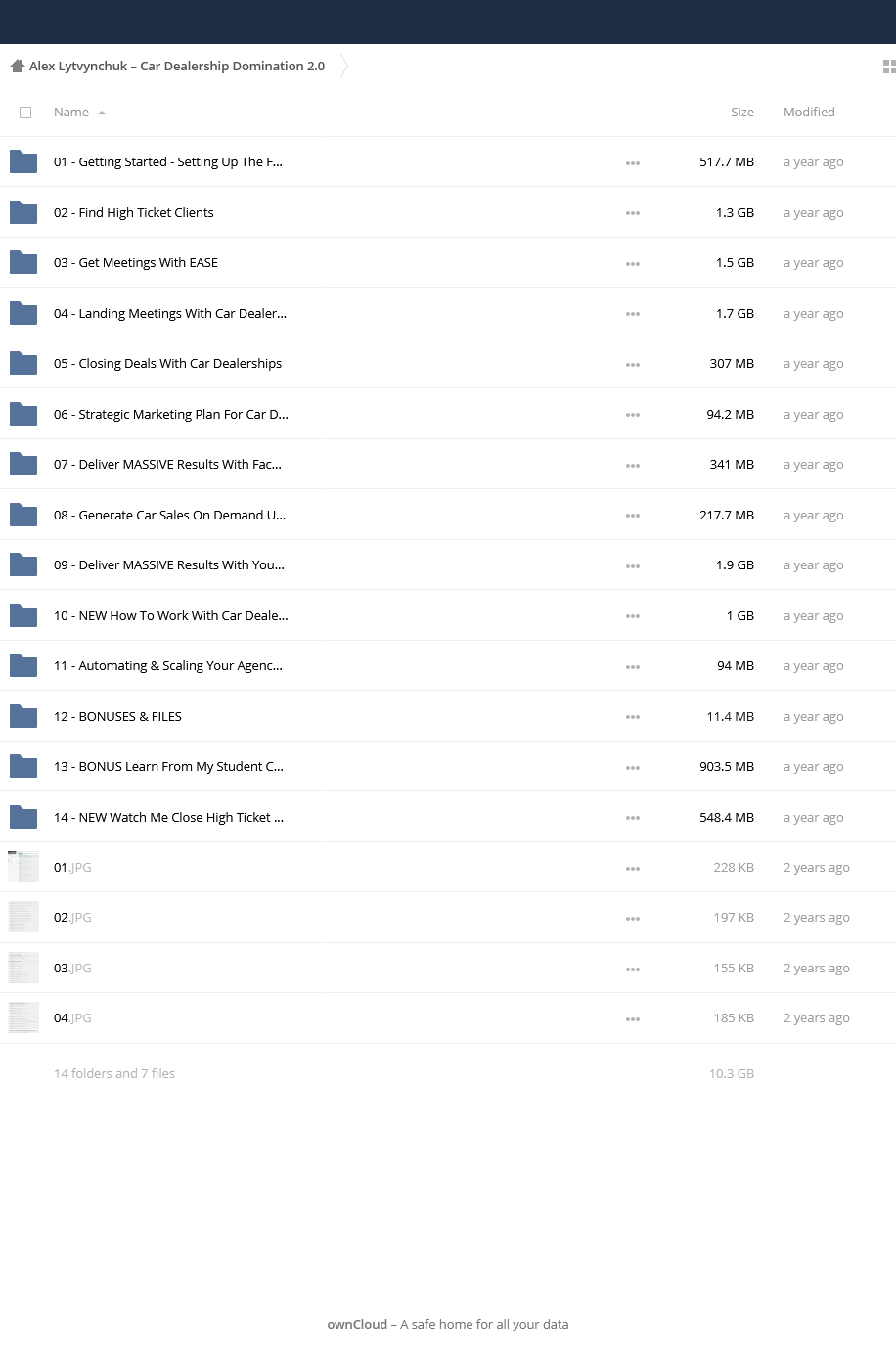Image resolution: width=896 pixels, height=1353 pixels.
Task: Open more actions for 13 - BONUS Learn From My Student
Action: pyautogui.click(x=633, y=768)
